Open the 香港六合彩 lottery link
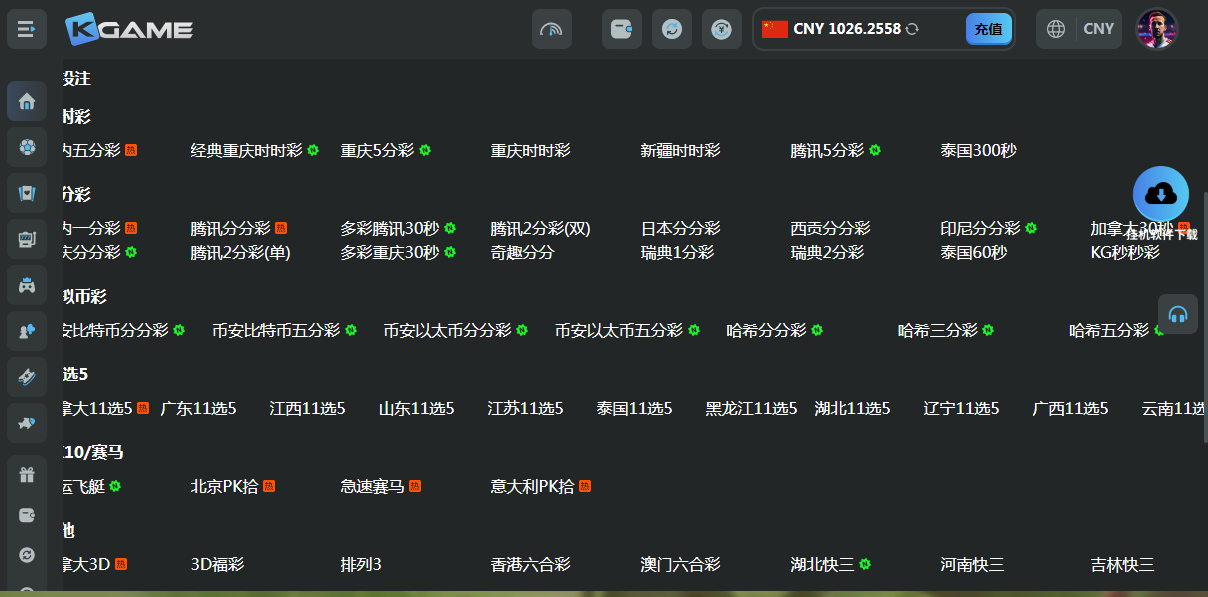 [x=530, y=565]
